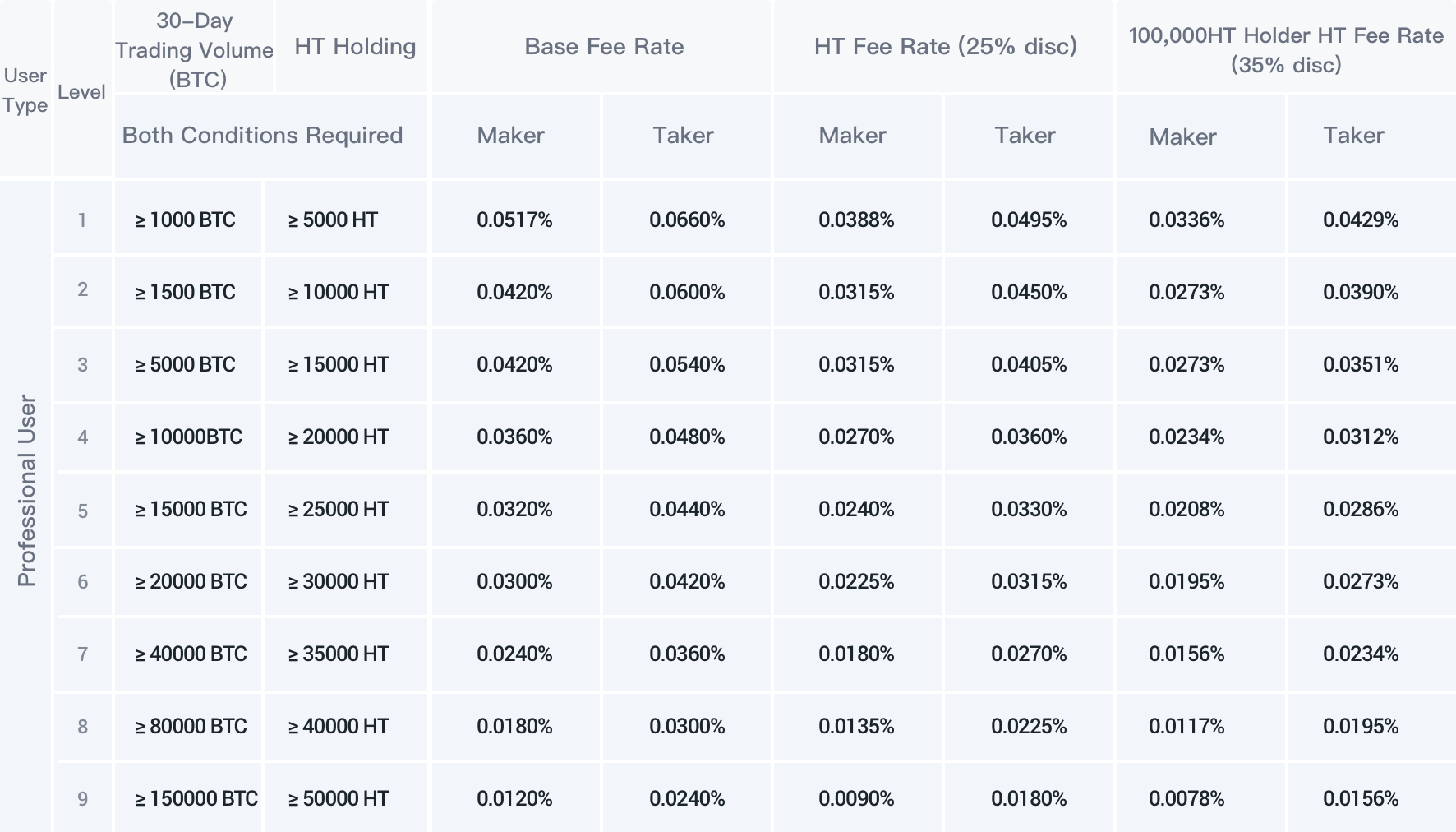
Task: Click the Professional User vertical label
Action: tap(26, 490)
